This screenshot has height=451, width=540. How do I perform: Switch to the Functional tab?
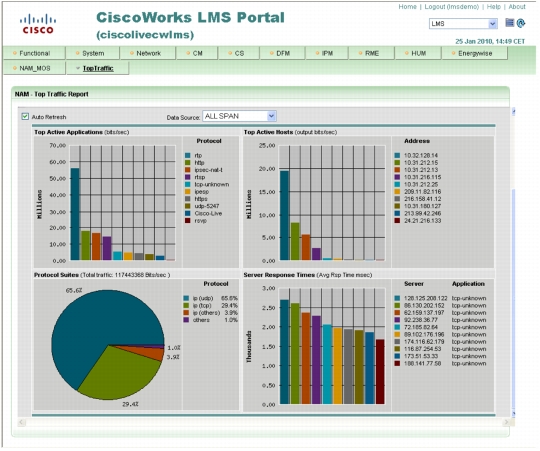pos(34,53)
